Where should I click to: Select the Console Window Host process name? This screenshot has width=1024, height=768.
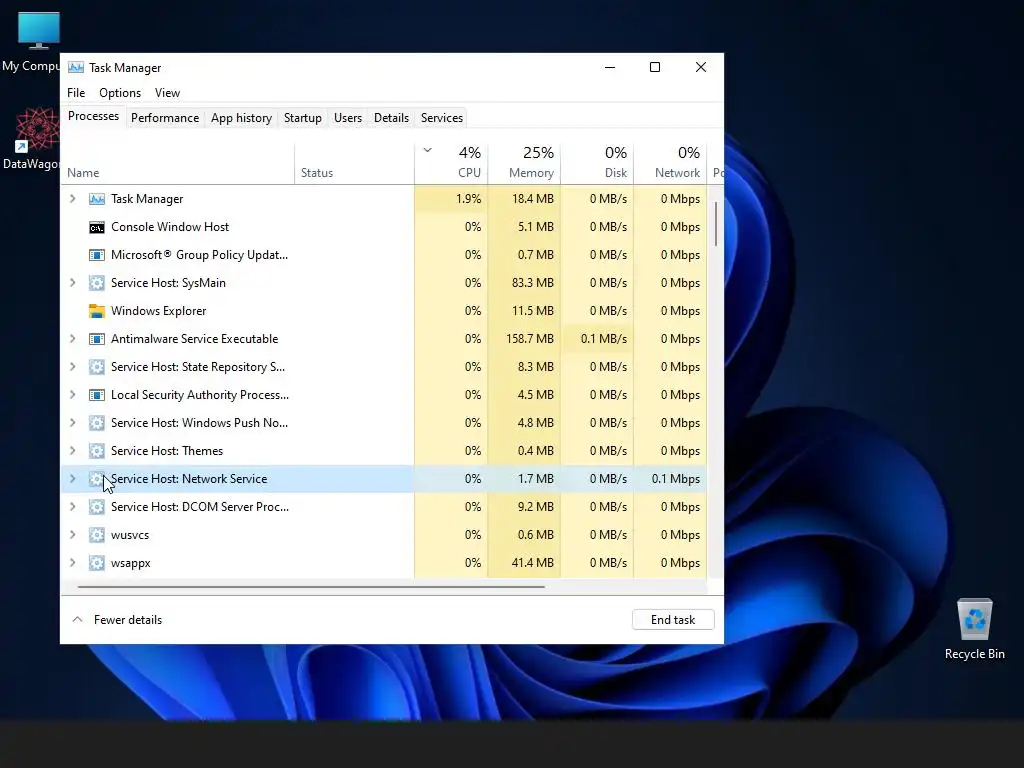(x=170, y=227)
